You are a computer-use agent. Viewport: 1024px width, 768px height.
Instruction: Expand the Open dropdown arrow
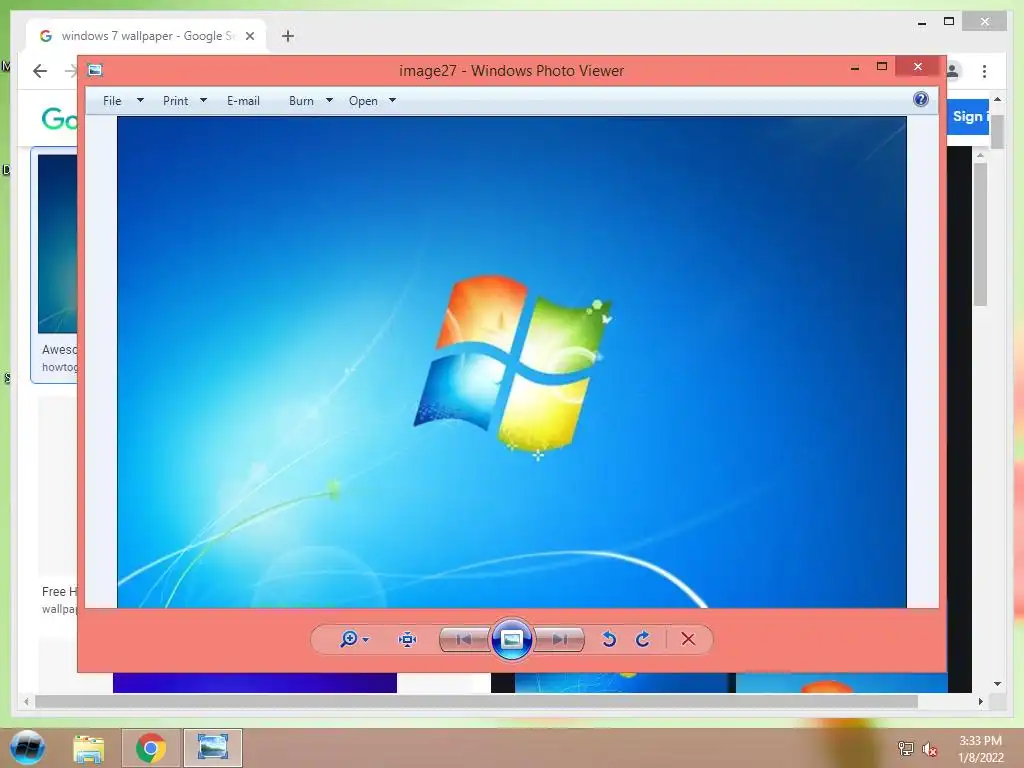392,101
